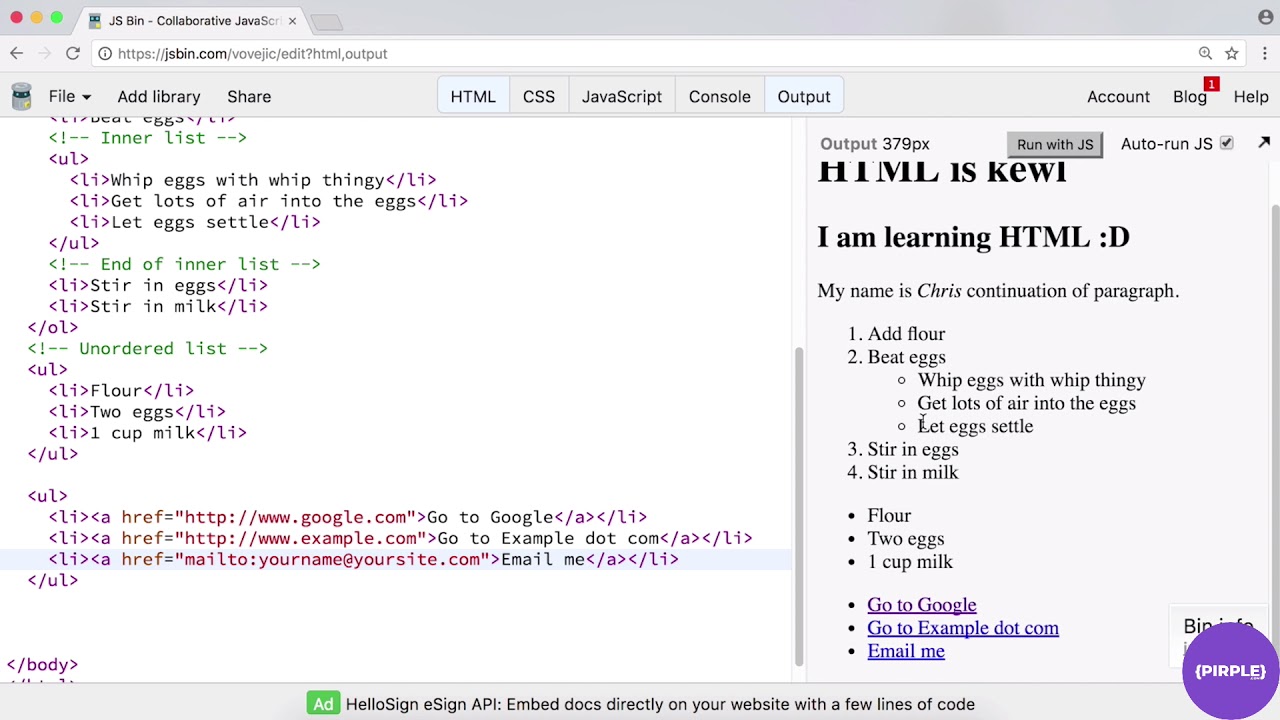Click the 'Add flour' list item
This screenshot has height=720, width=1280.
click(906, 334)
